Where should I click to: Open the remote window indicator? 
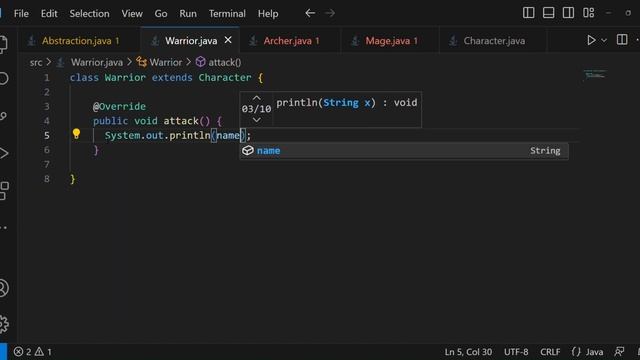(3, 352)
